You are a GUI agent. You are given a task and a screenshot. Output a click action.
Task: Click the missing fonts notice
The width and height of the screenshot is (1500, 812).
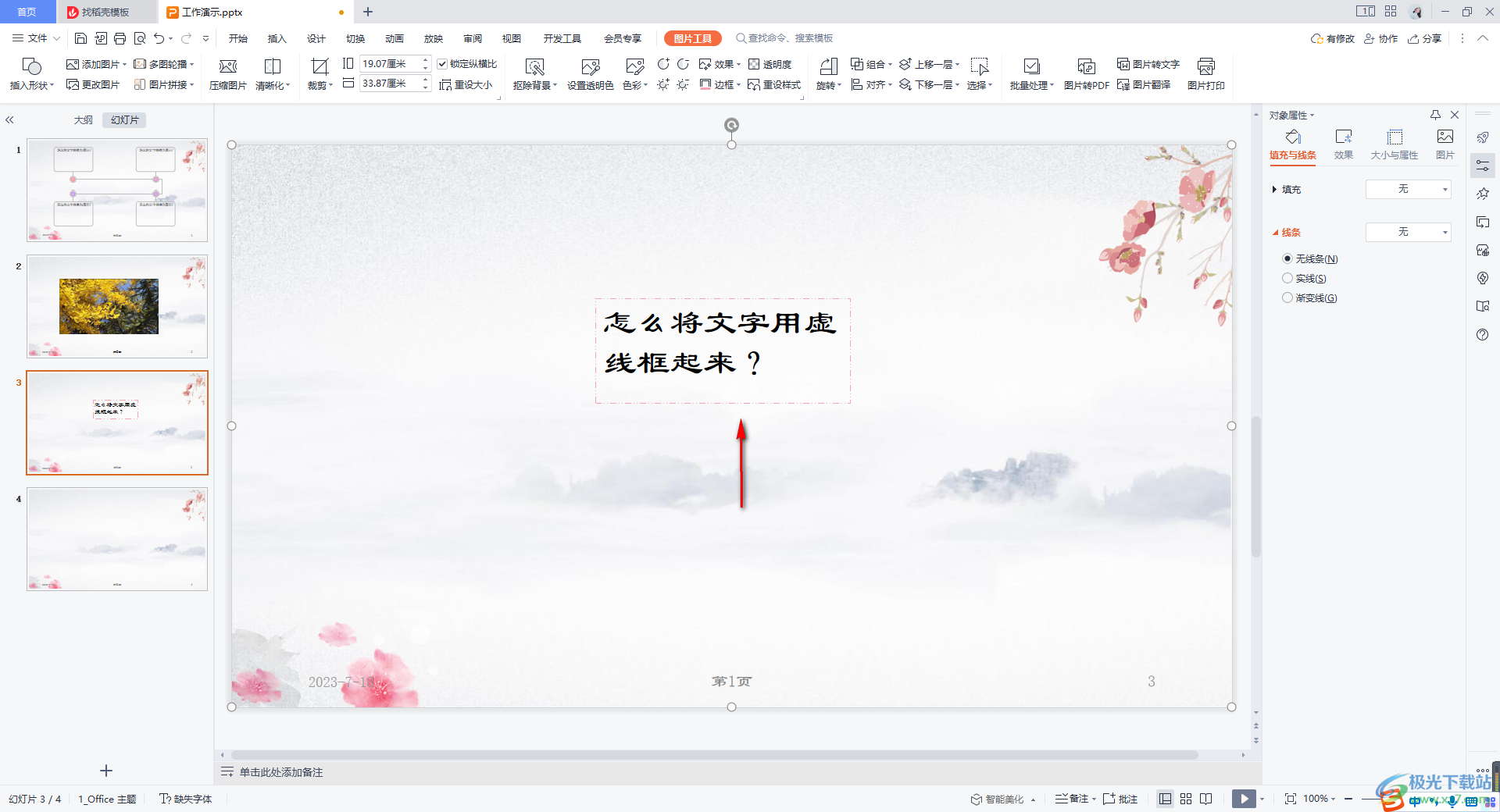(x=186, y=799)
